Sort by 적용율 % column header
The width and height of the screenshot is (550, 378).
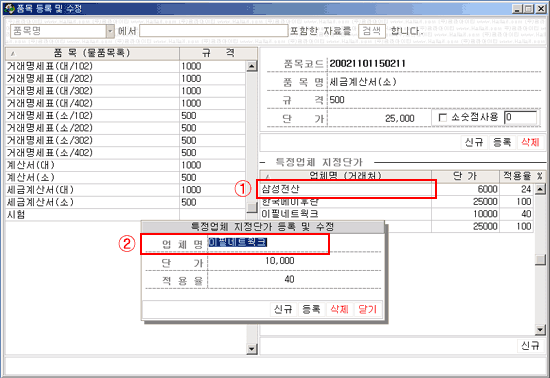pos(523,176)
